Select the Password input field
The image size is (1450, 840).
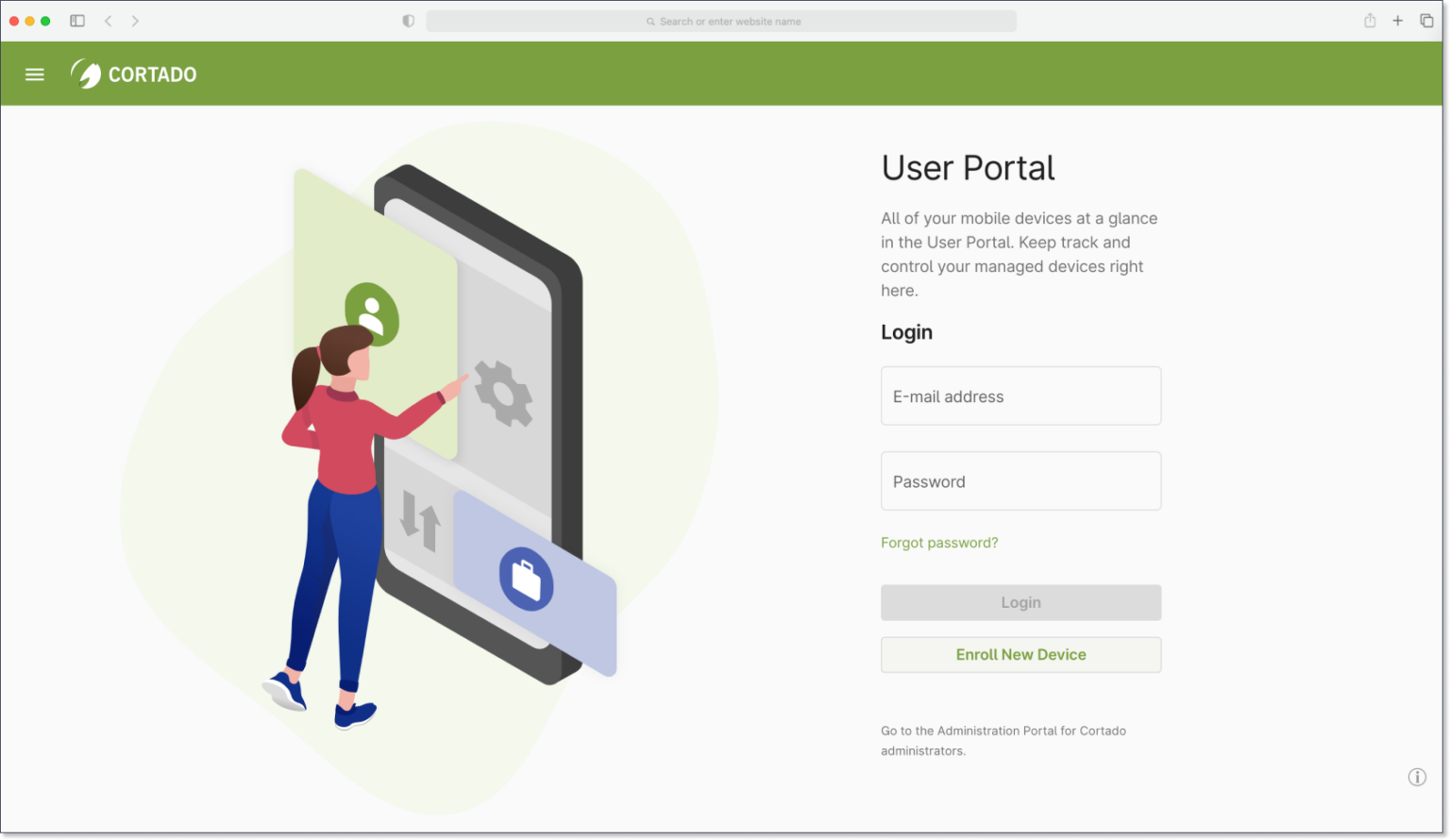[1020, 480]
